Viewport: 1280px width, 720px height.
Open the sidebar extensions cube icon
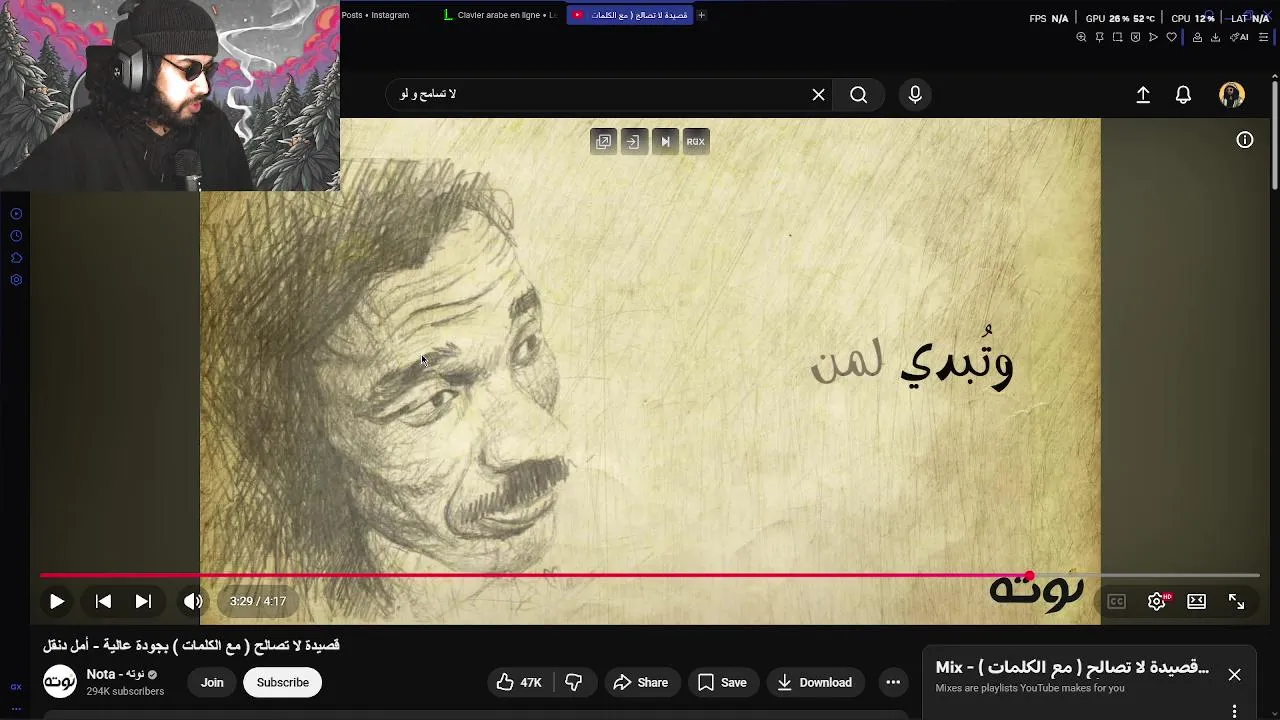pos(16,258)
